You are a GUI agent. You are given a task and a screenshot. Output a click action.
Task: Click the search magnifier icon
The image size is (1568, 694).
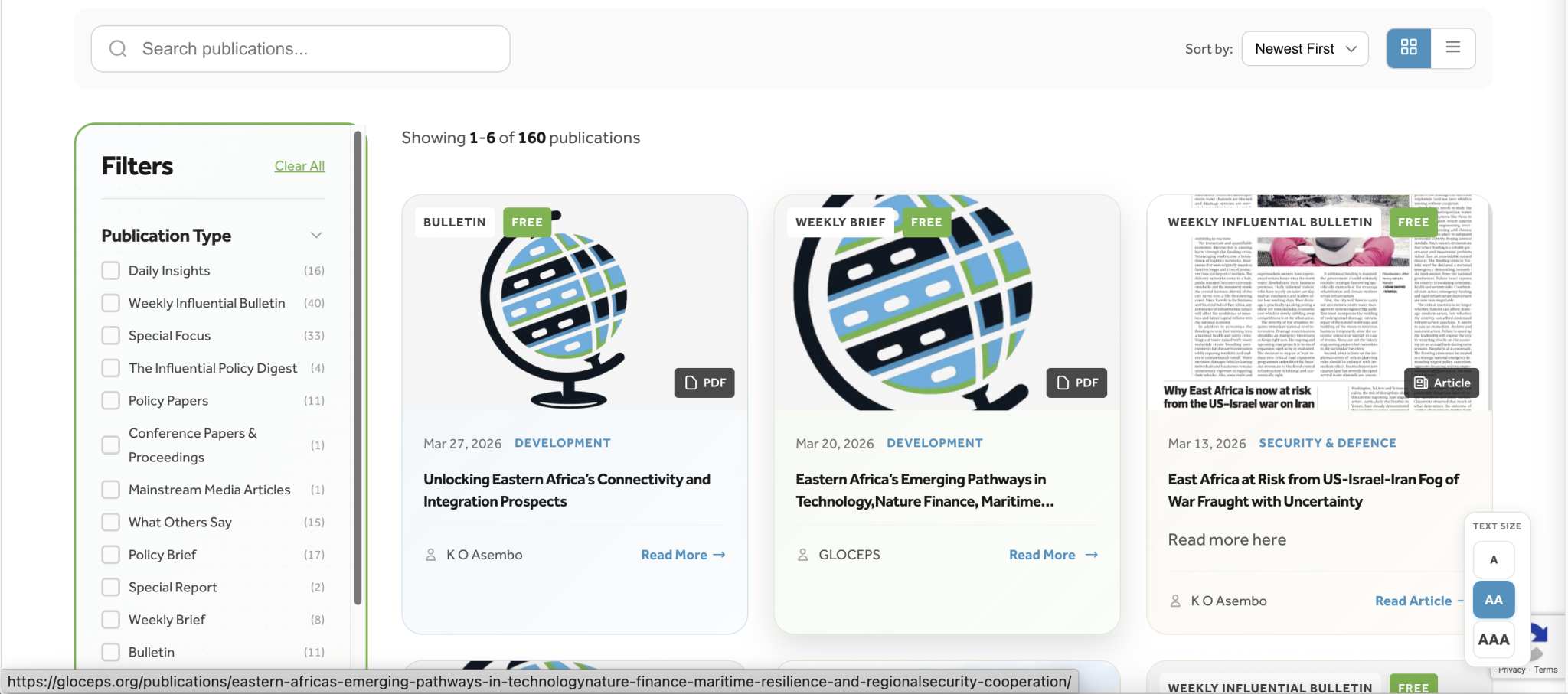pyautogui.click(x=118, y=49)
